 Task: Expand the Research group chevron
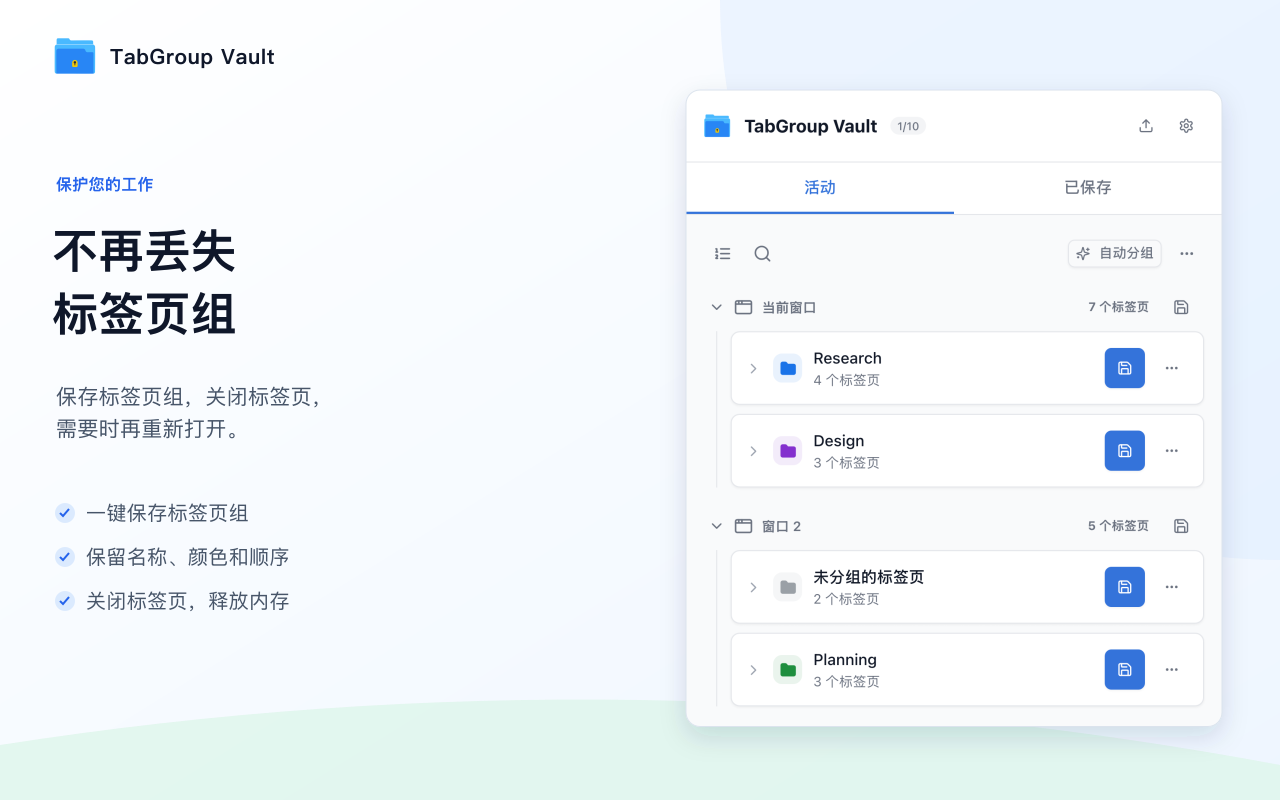pos(753,368)
